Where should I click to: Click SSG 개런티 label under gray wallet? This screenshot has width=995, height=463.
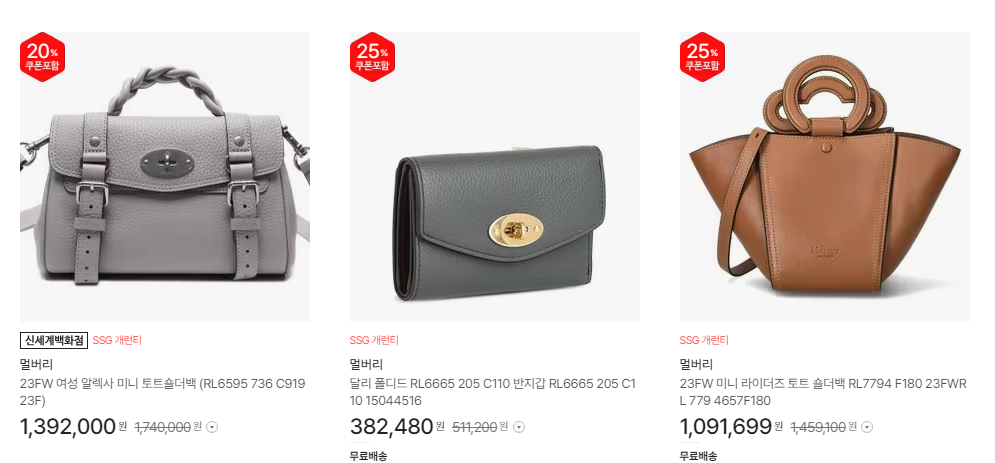(374, 341)
